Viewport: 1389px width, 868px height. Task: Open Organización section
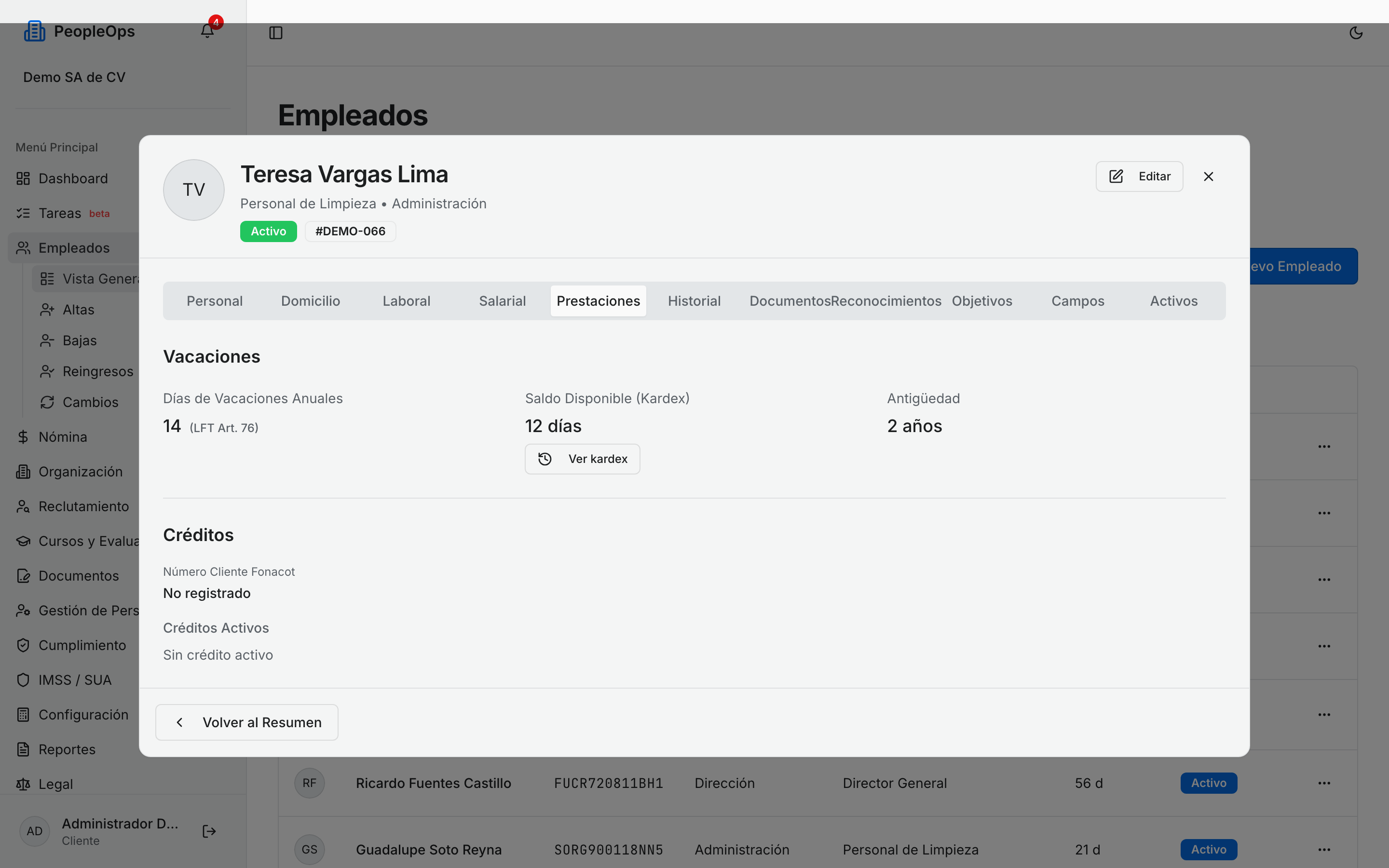pos(73,472)
